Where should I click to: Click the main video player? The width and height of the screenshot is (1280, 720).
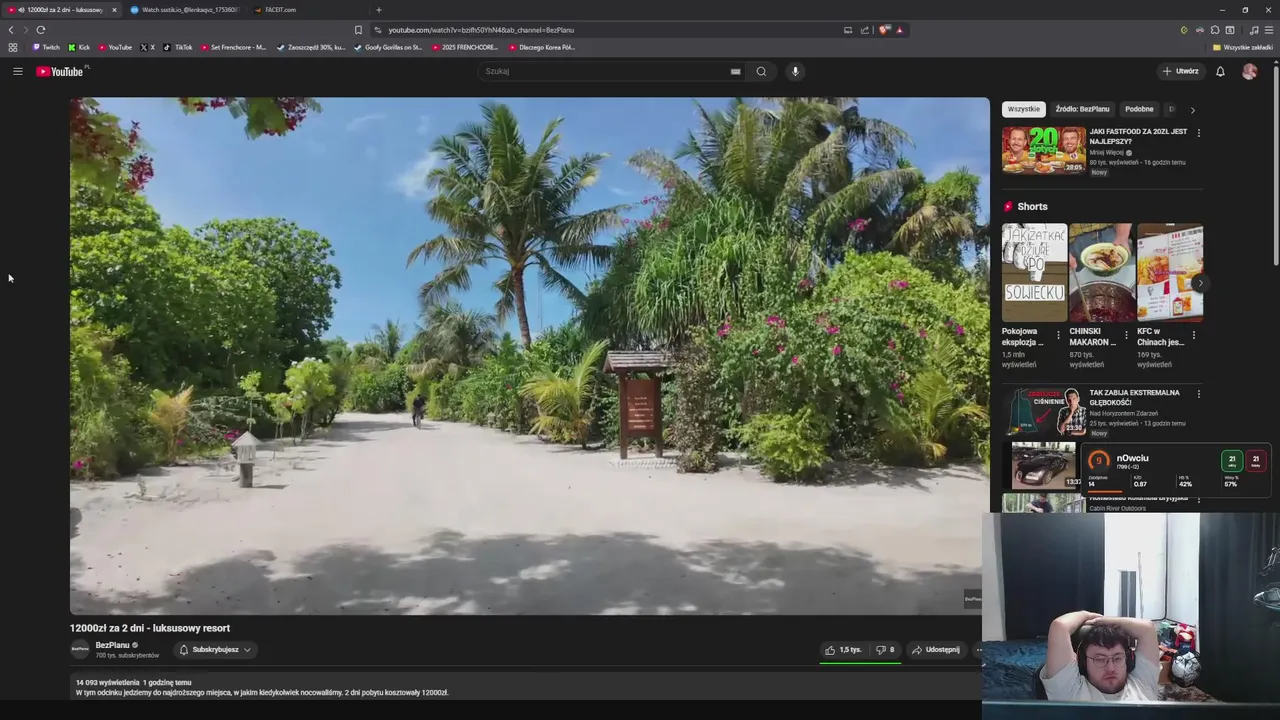coord(529,355)
